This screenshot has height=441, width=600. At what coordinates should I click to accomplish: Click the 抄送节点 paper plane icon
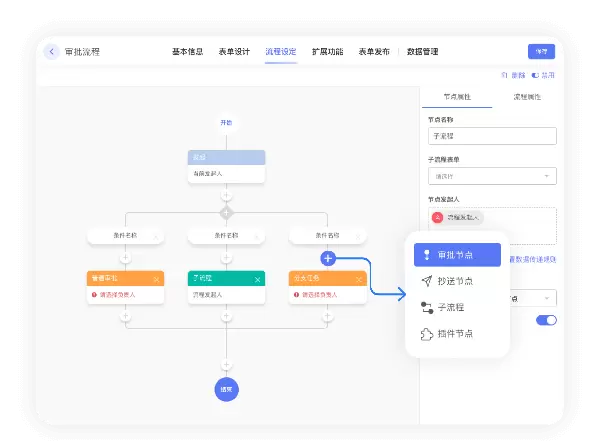pyautogui.click(x=426, y=281)
